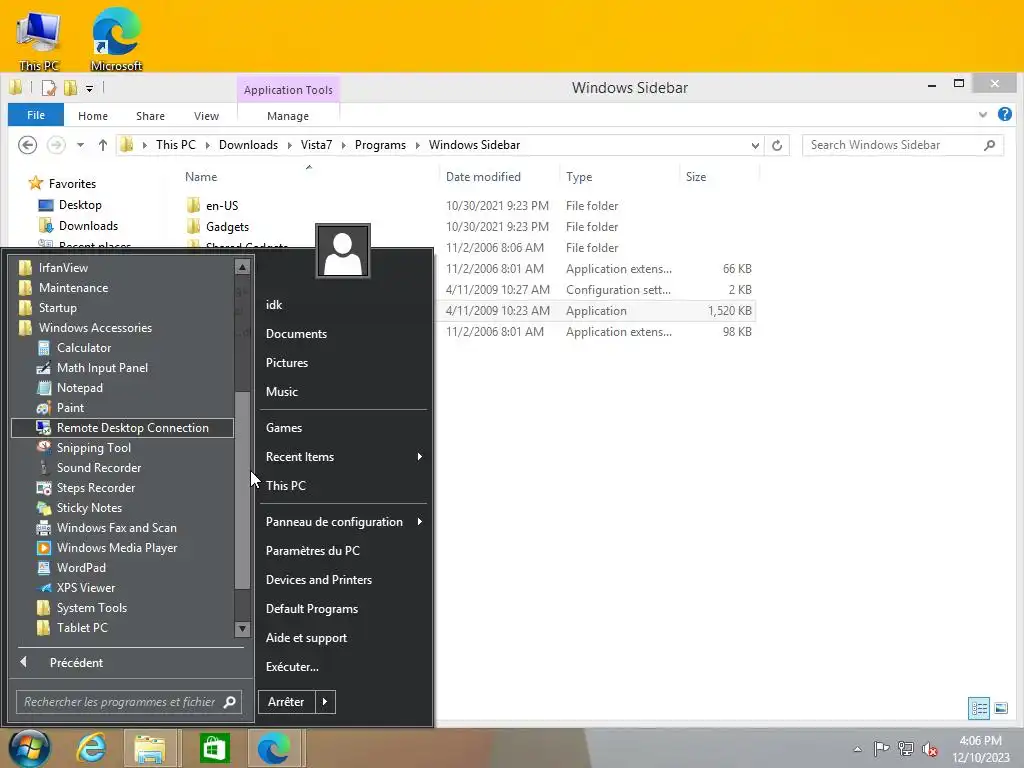Select Exécuter... to run a command
This screenshot has height=768, width=1024.
292,667
